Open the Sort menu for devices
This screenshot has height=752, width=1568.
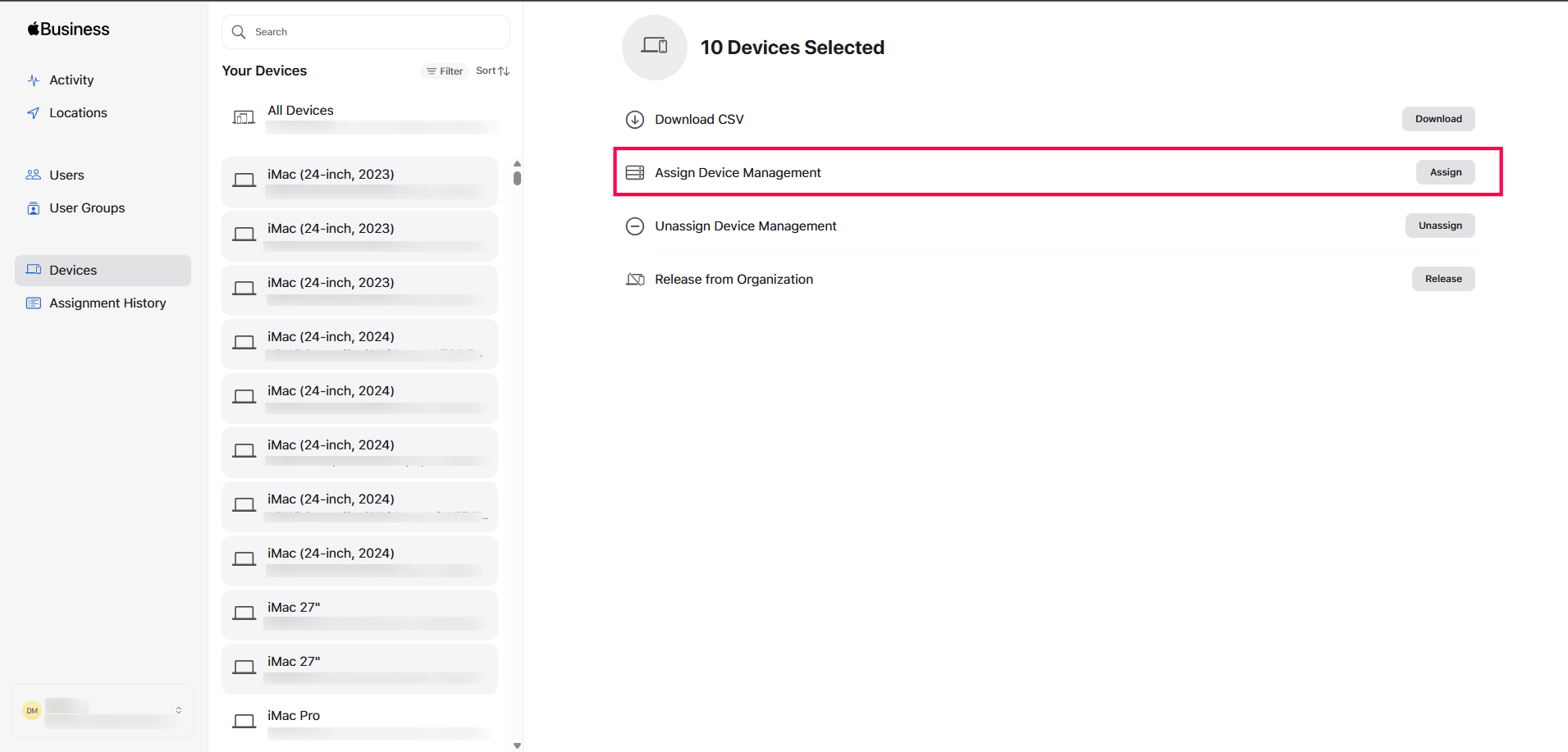coord(492,71)
